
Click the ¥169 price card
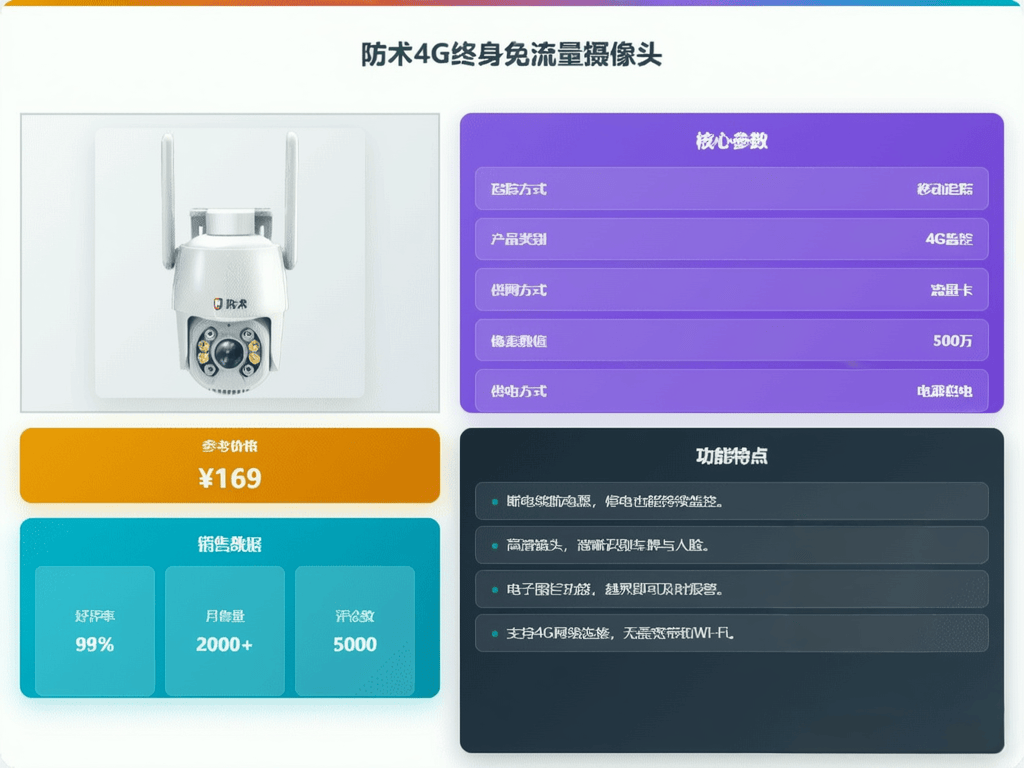pyautogui.click(x=230, y=465)
